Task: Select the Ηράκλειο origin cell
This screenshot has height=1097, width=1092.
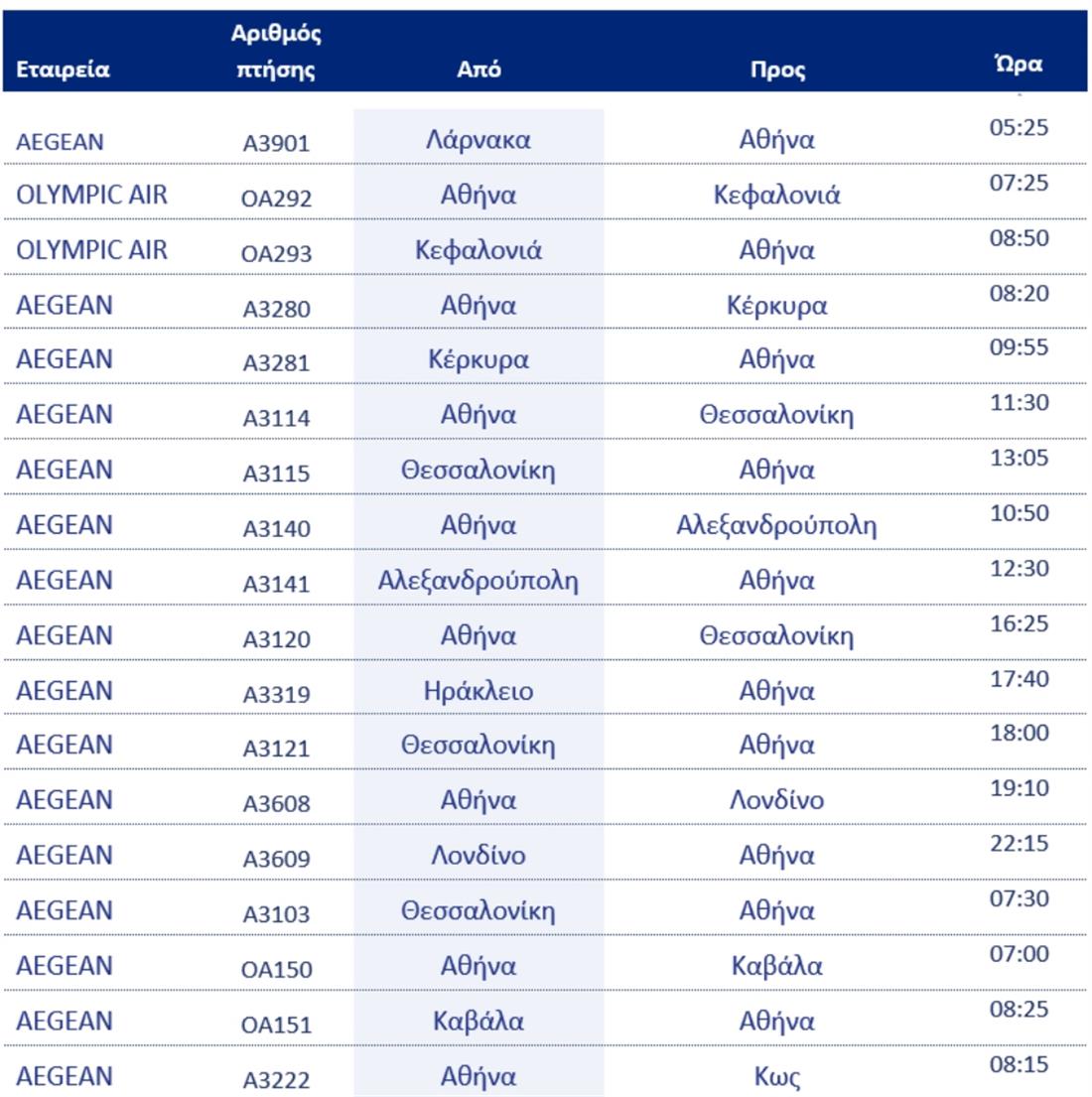Action: point(478,691)
